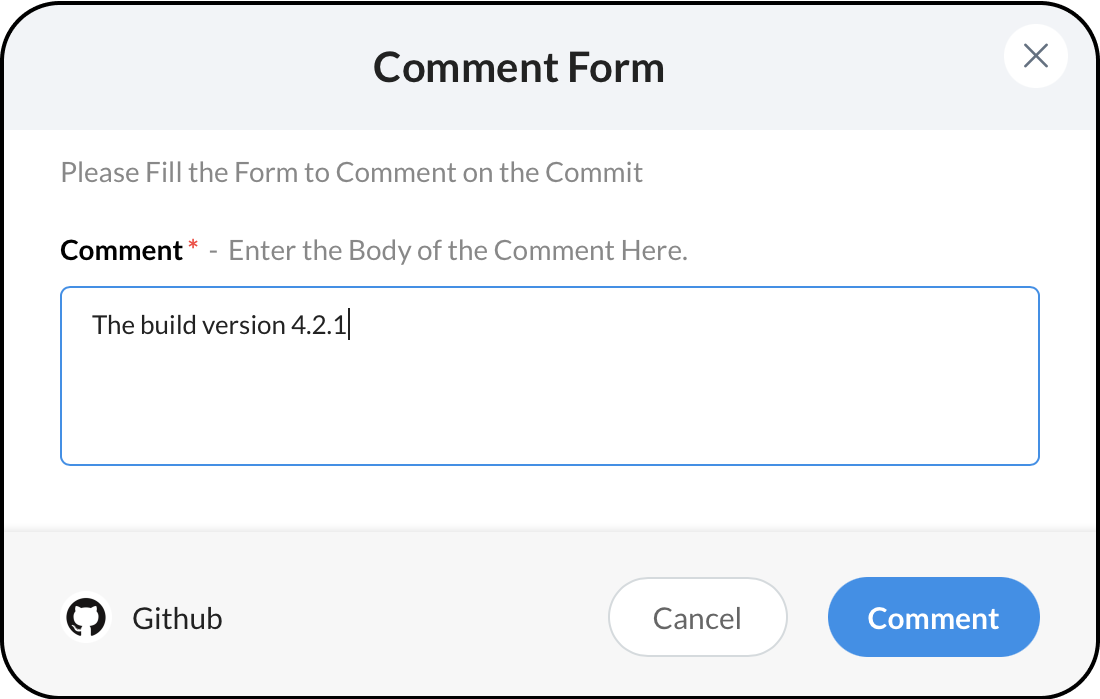Click the Github label text
This screenshot has width=1100, height=699.
click(177, 619)
